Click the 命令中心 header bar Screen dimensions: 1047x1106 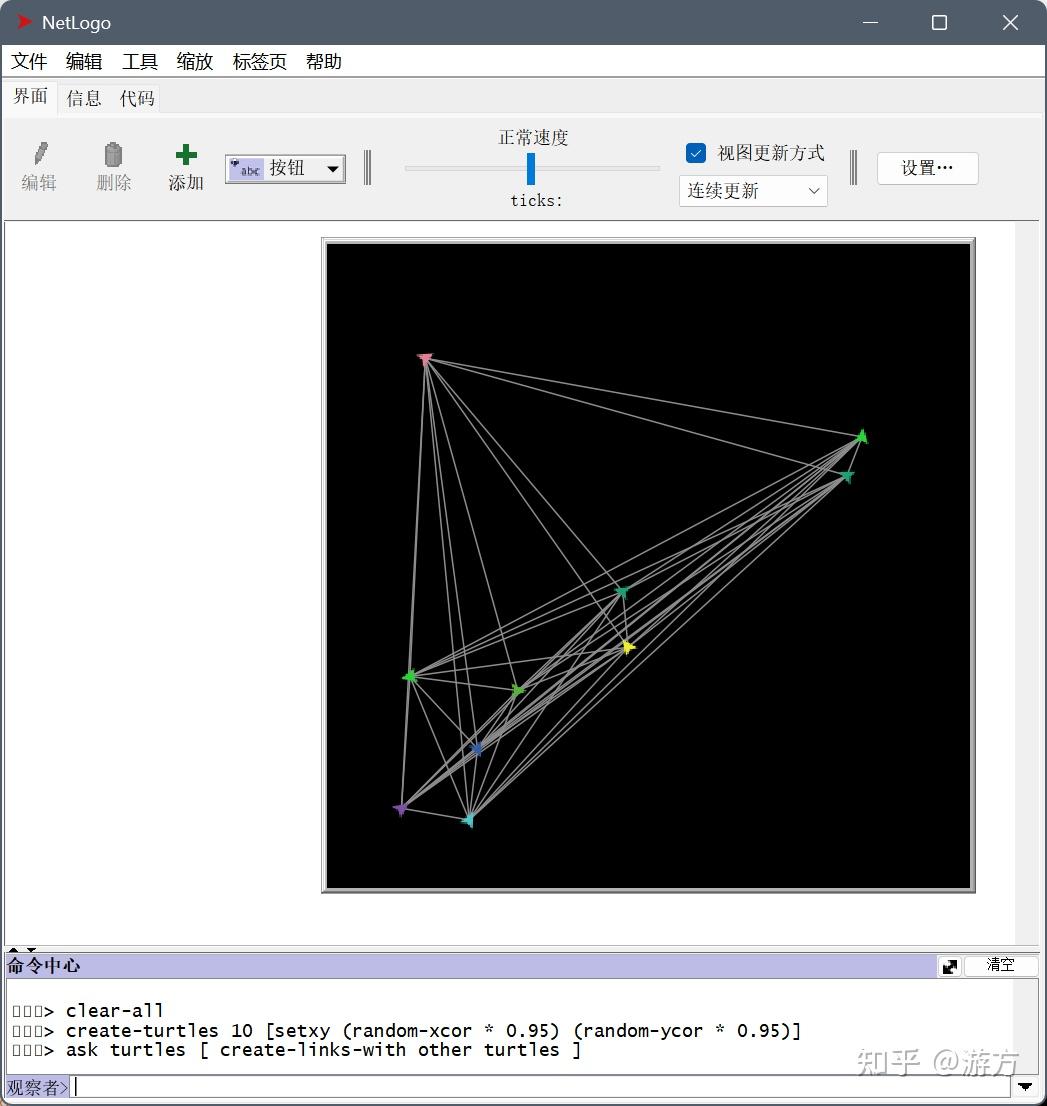[x=471, y=966]
